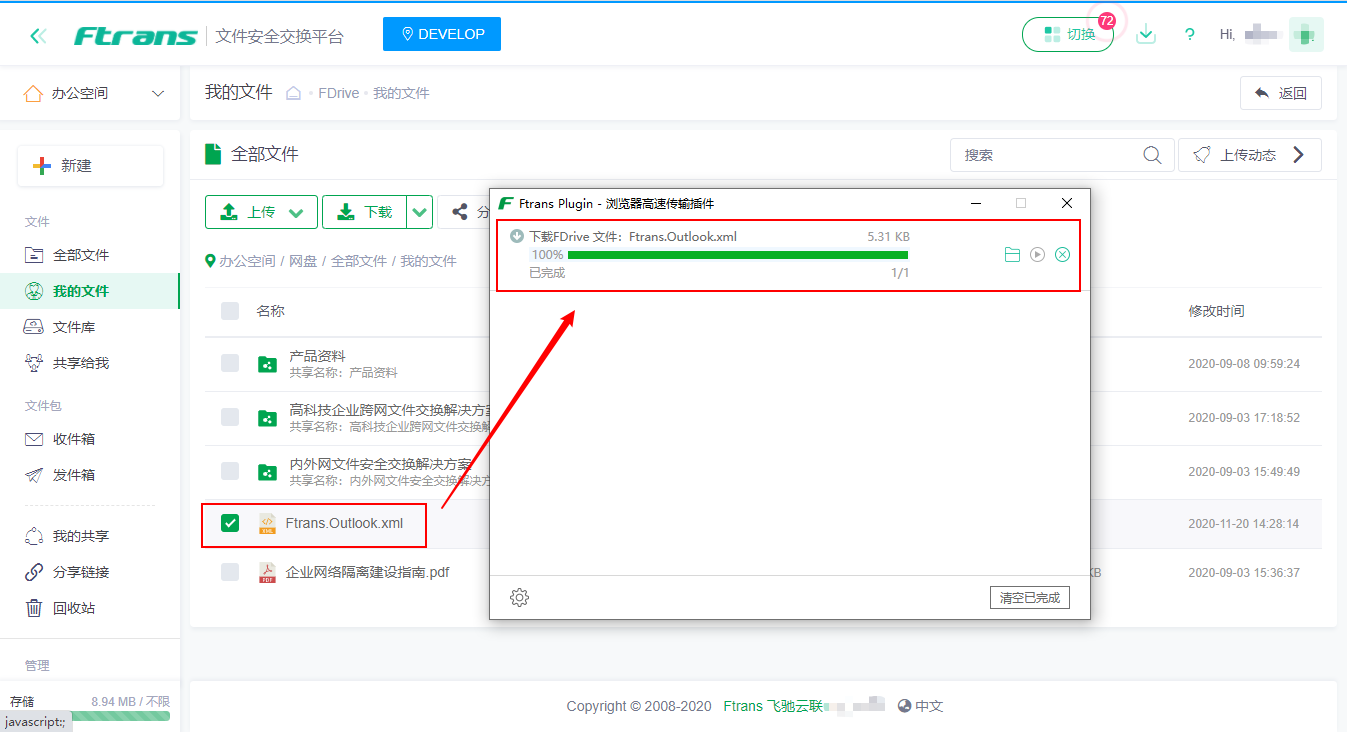Open 全部文件 in the sidebar
The image size is (1347, 732).
click(x=80, y=255)
